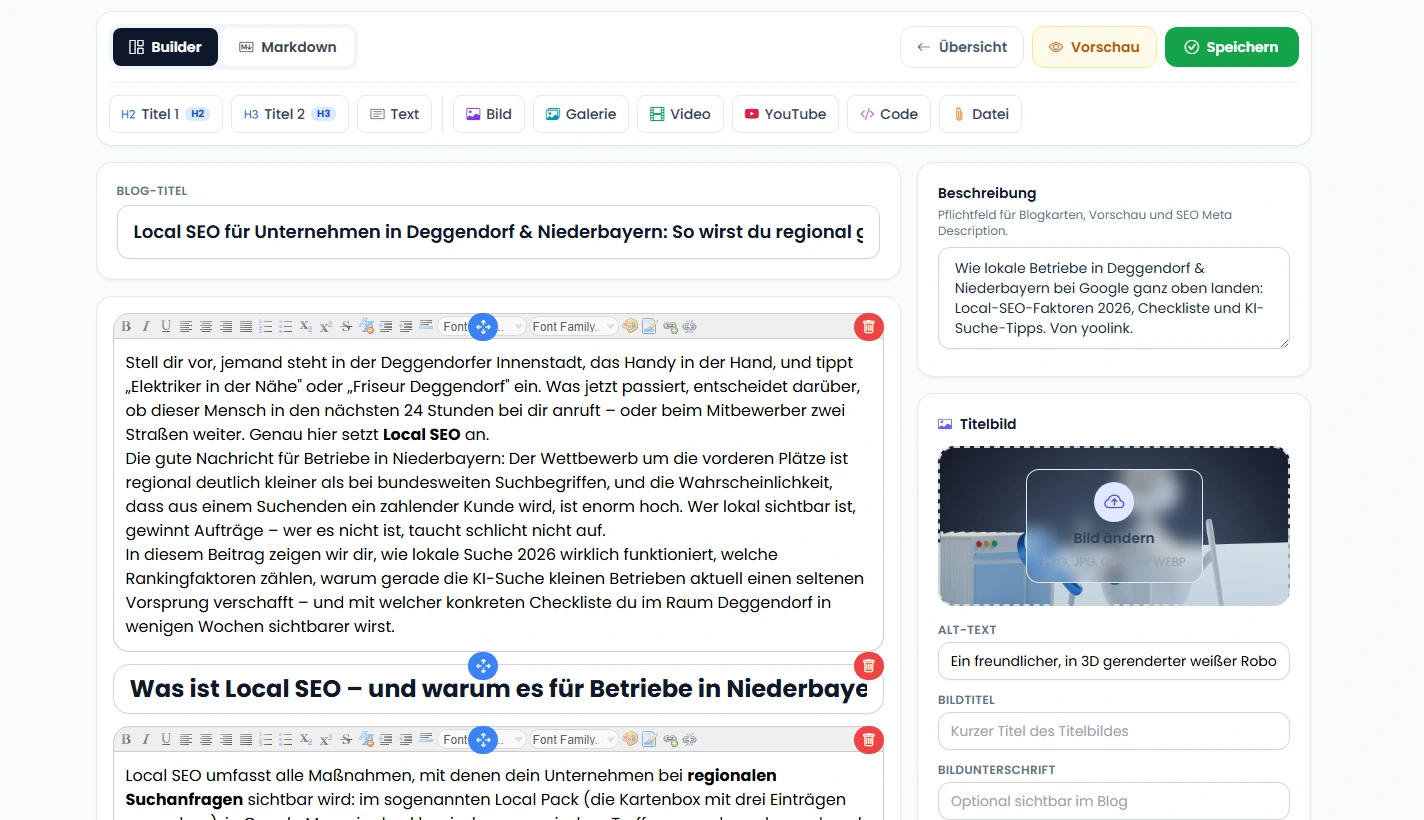The width and height of the screenshot is (1424, 820).
Task: Open Font Size dropdown in first text block
Action: coord(513,326)
